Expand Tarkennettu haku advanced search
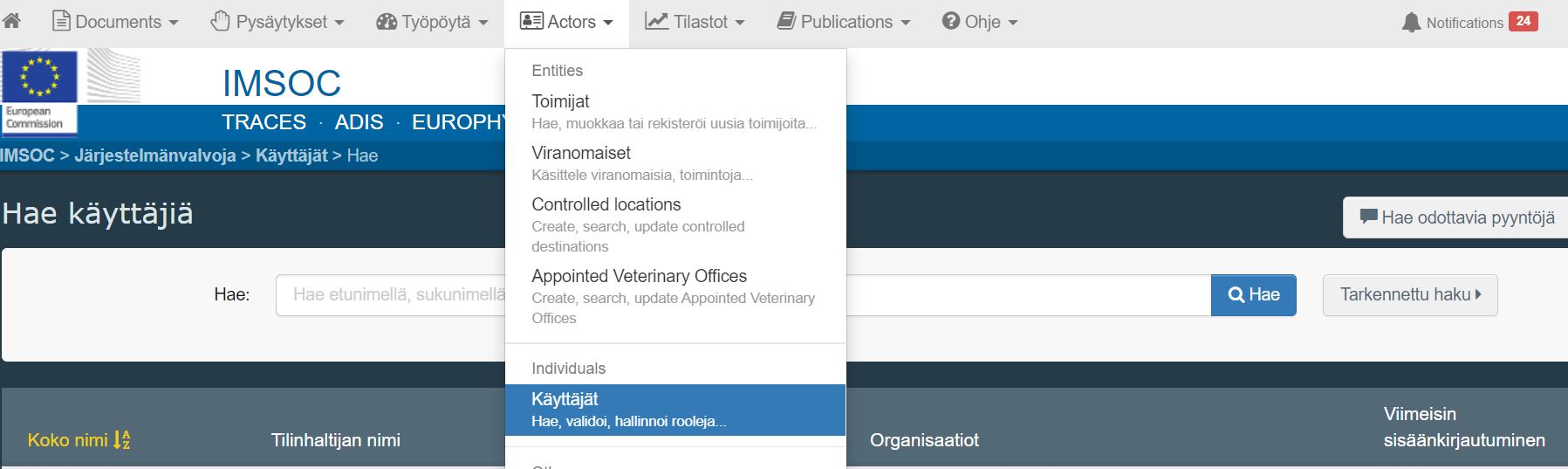The height and width of the screenshot is (469, 1568). click(x=1410, y=295)
